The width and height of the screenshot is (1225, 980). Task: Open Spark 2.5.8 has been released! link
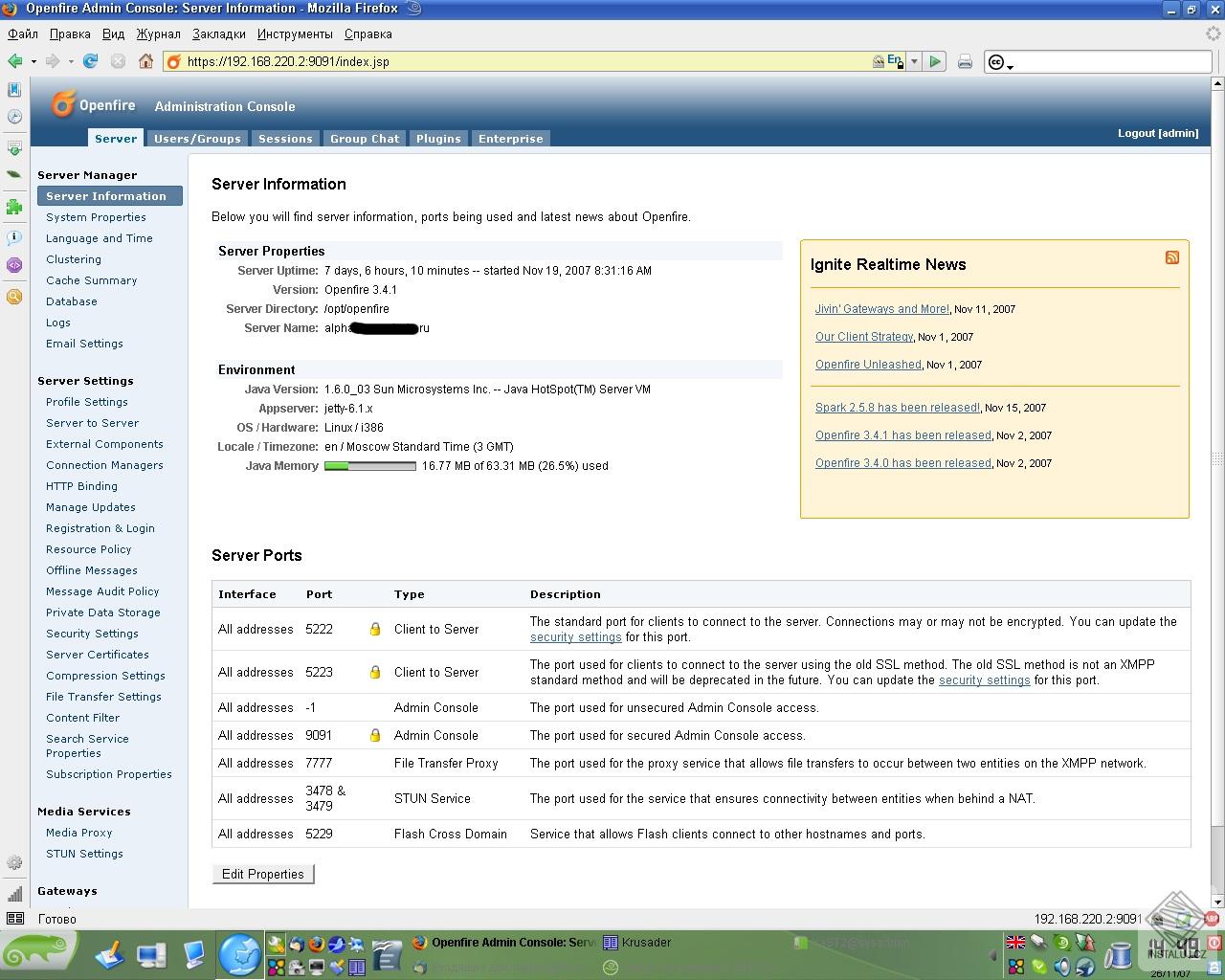click(x=898, y=408)
